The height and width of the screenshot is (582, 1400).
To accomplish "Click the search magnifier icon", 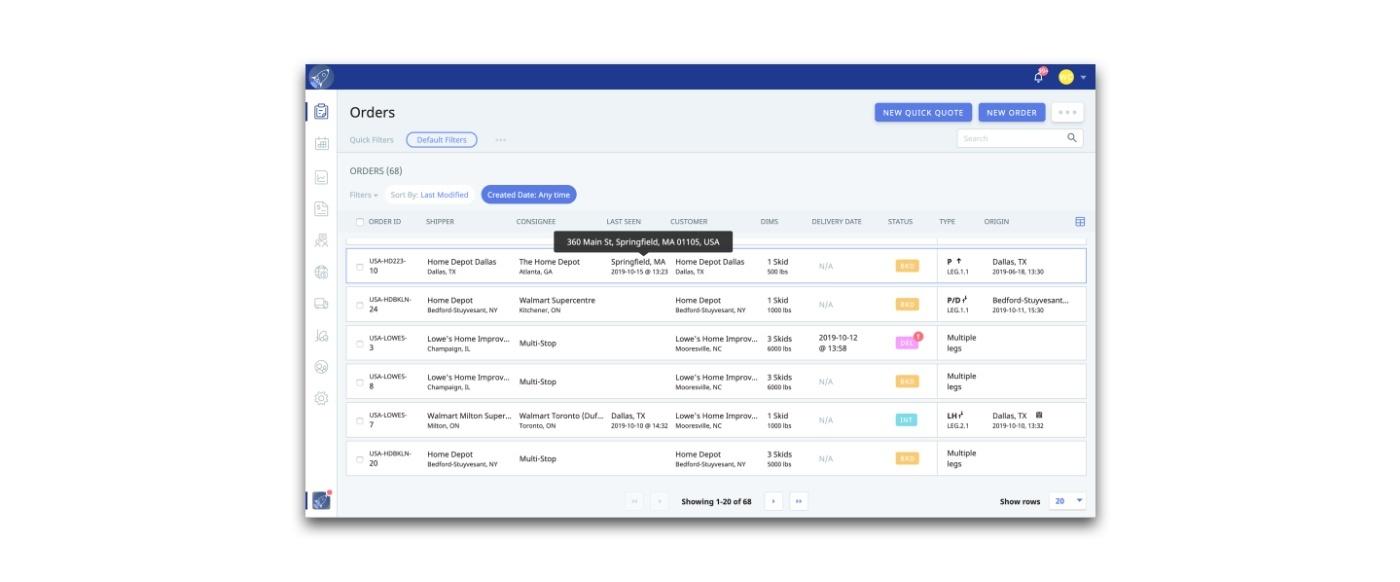I will [x=1072, y=138].
